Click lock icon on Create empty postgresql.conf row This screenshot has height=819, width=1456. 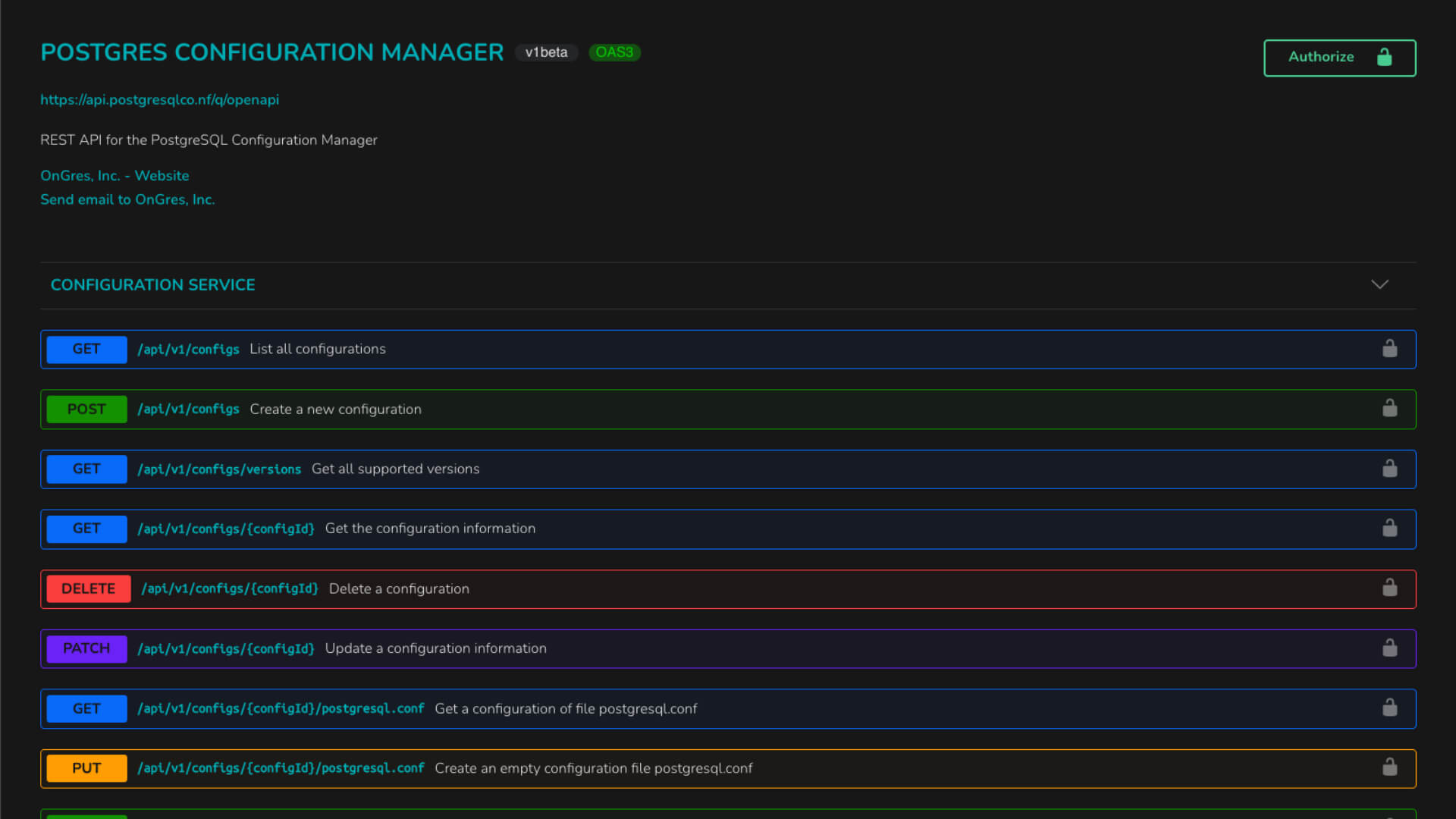[x=1389, y=767]
